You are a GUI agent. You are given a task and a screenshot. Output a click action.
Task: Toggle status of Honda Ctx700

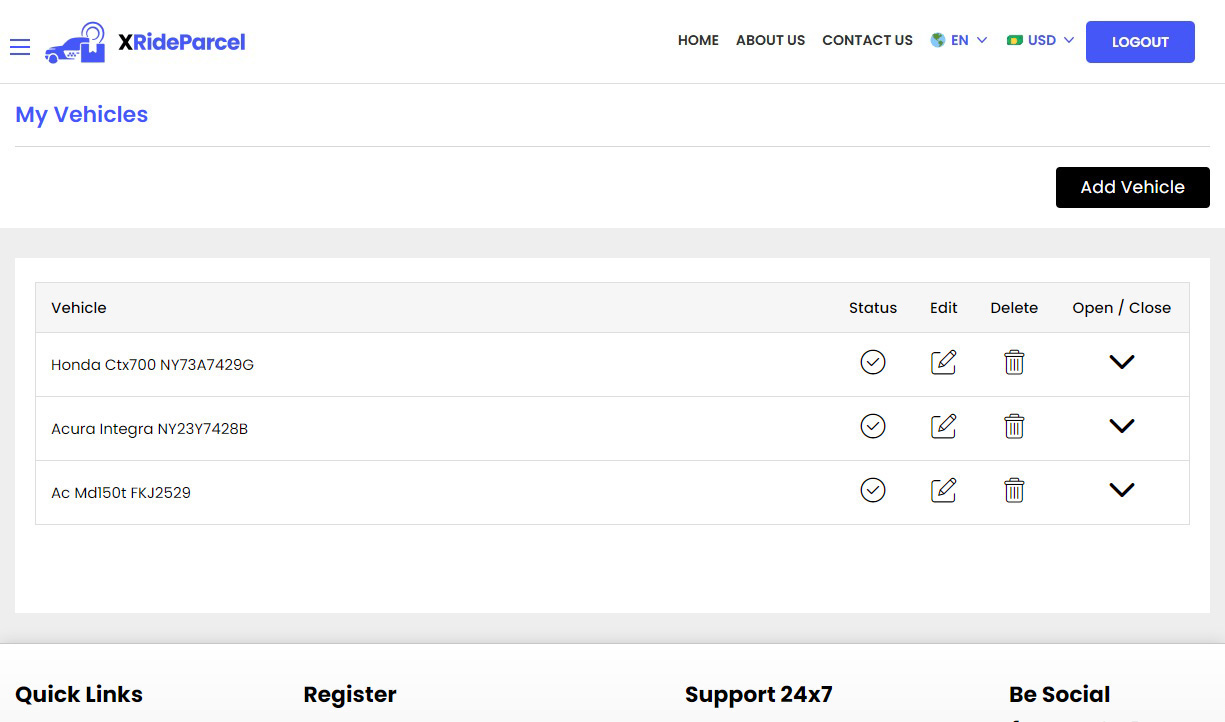tap(873, 362)
